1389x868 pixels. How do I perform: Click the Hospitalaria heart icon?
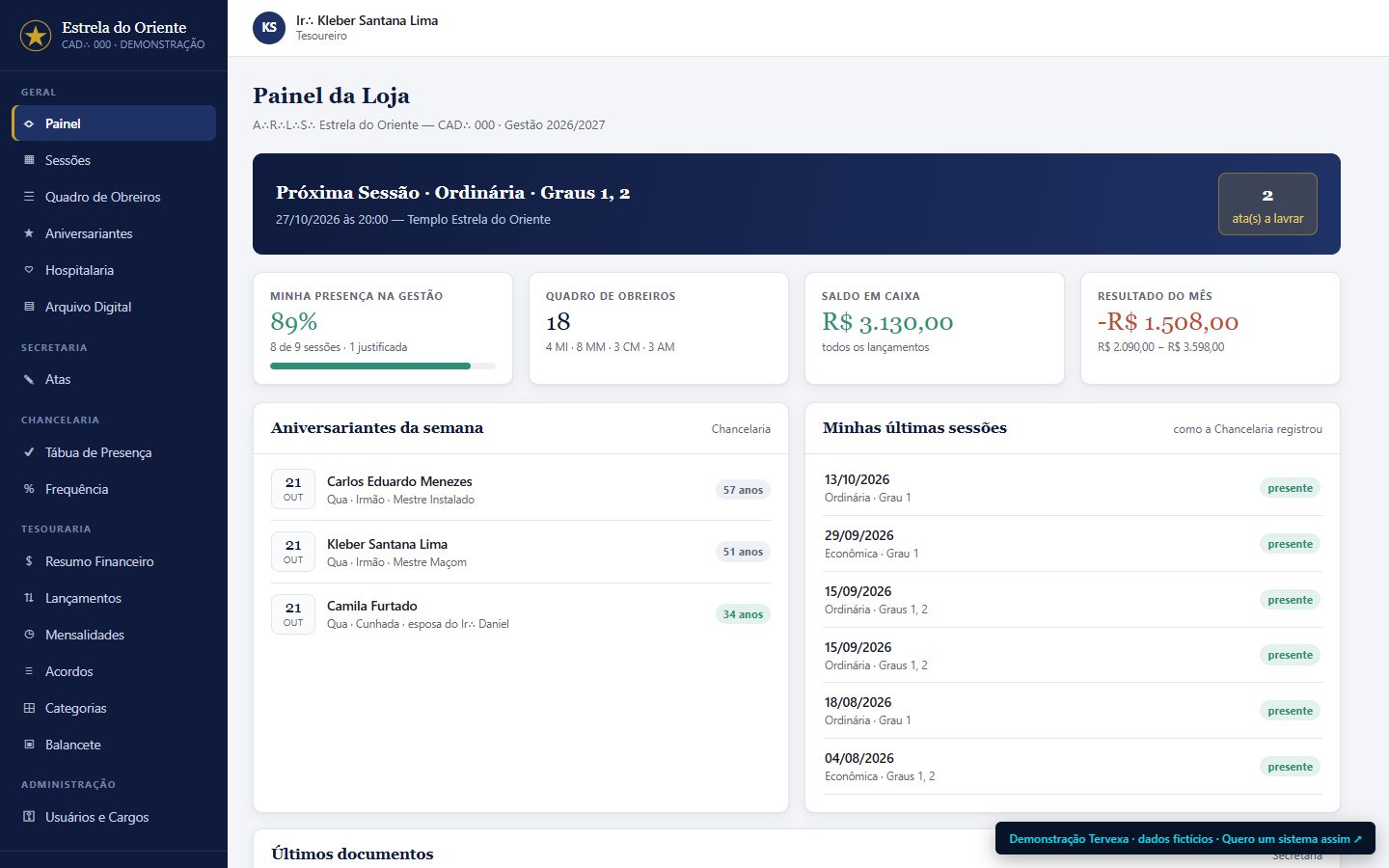click(29, 270)
